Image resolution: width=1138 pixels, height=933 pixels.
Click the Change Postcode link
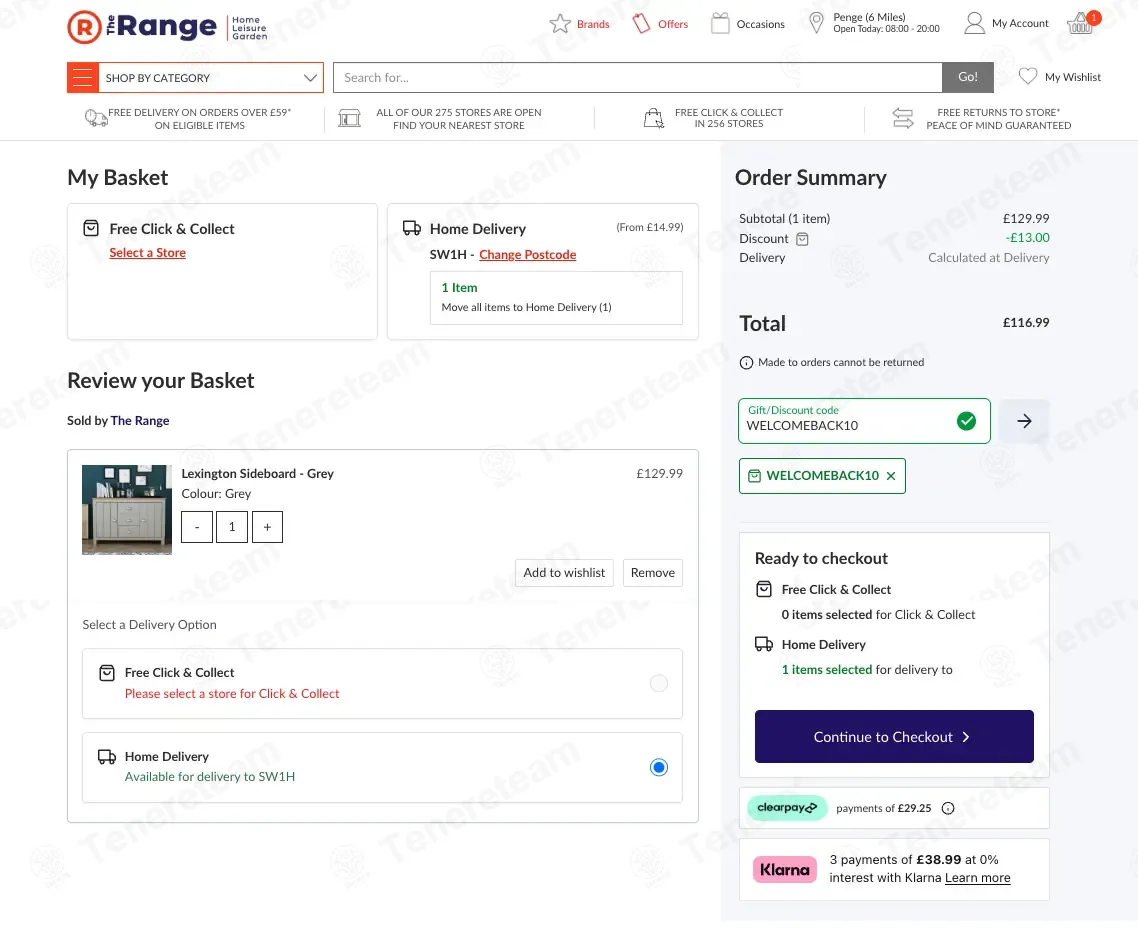[527, 255]
